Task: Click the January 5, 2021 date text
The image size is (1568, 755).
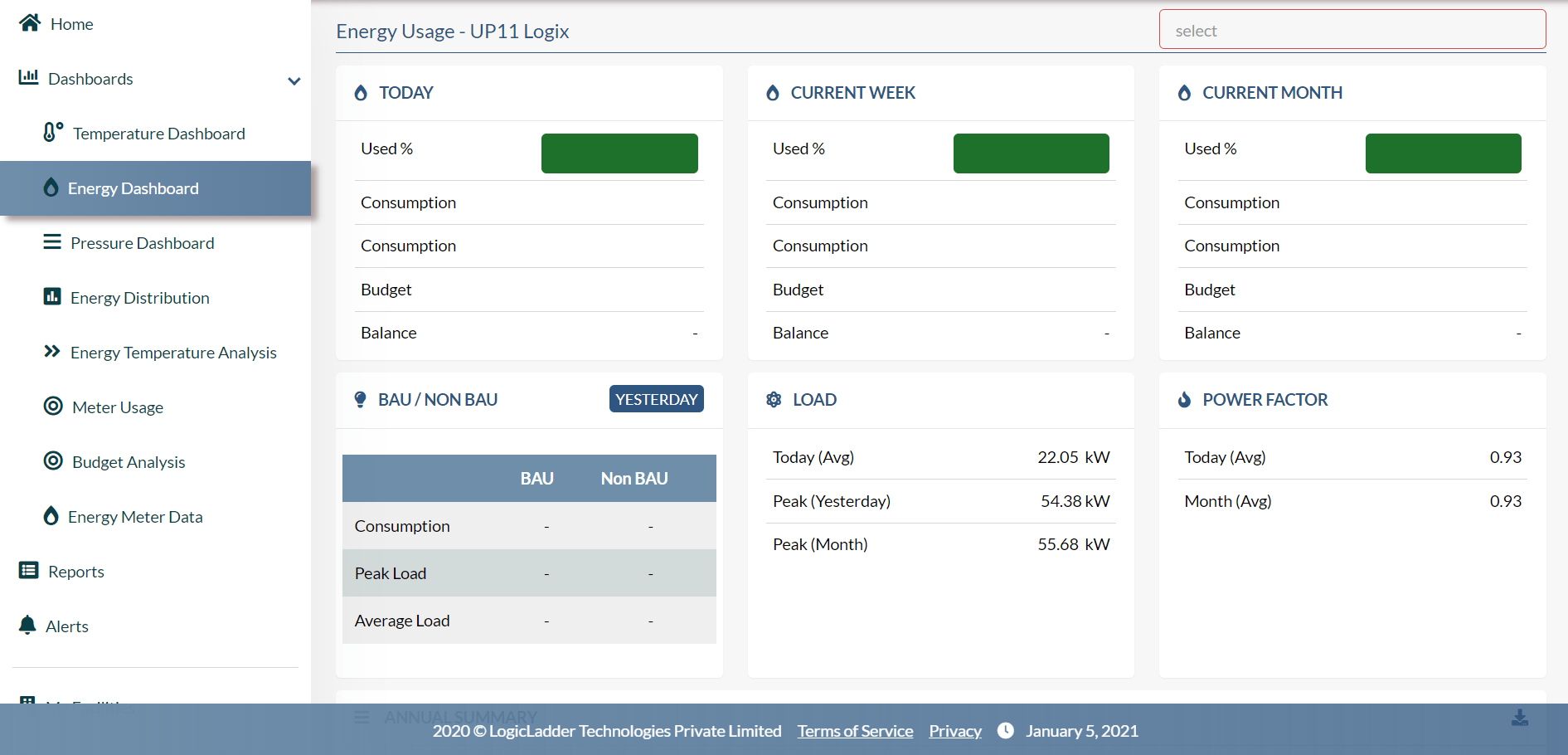Action: (1082, 731)
